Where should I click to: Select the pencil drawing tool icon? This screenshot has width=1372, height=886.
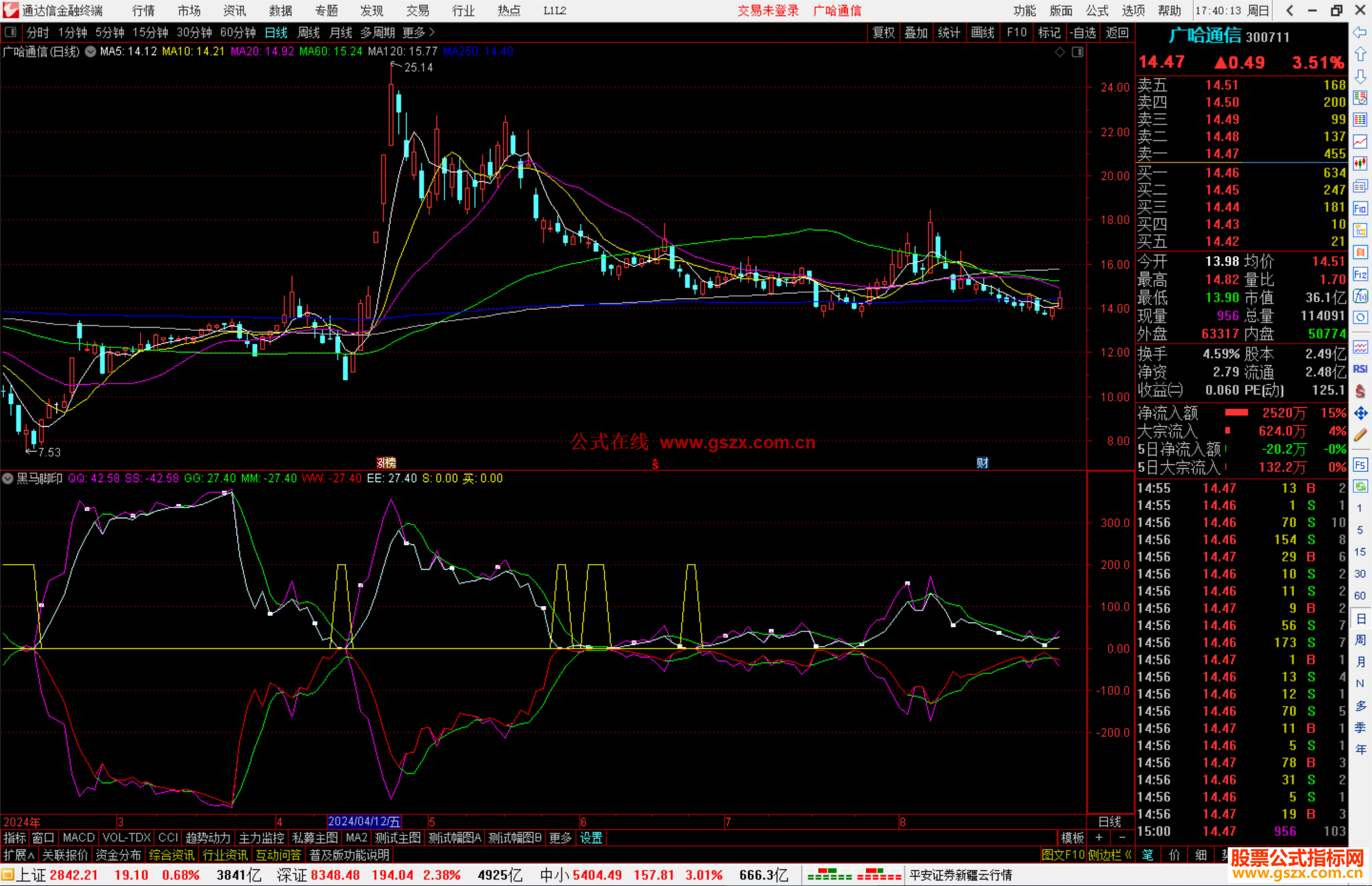(x=1360, y=435)
